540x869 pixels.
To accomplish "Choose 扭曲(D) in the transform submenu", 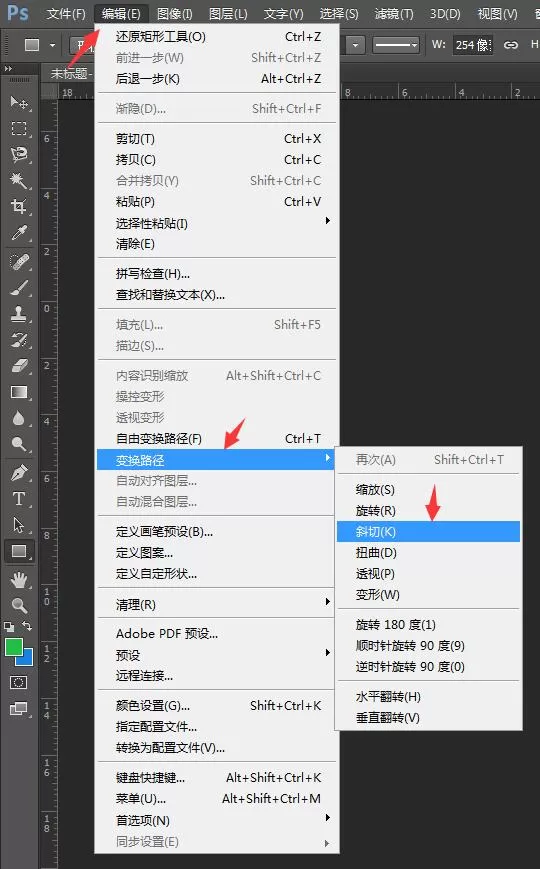I will point(429,553).
